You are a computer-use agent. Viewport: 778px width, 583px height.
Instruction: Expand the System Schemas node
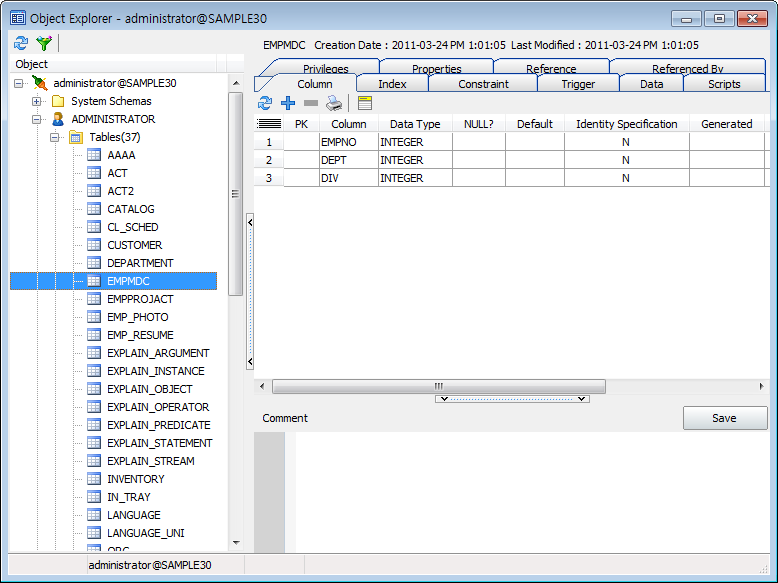point(36,101)
